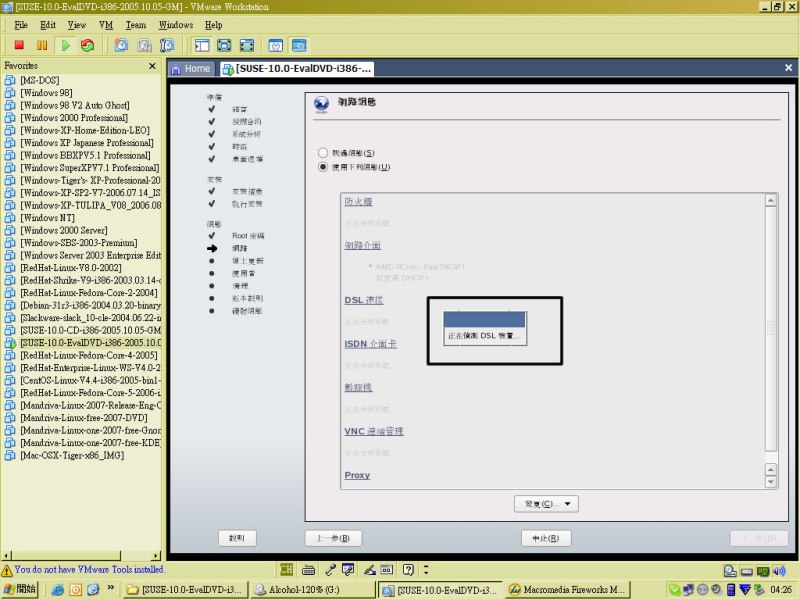
Task: Click the warning icon for VMware Tools notice
Action: point(7,570)
